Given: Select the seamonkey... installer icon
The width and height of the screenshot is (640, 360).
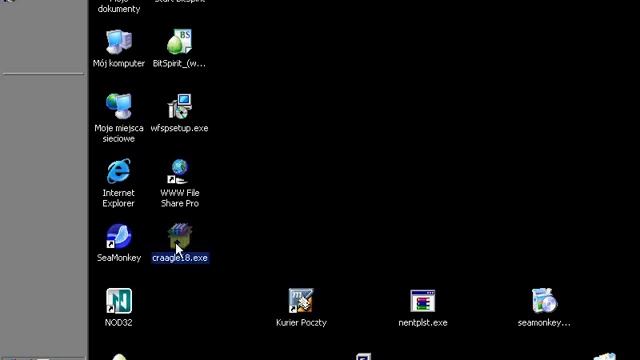Looking at the screenshot, I should tap(544, 300).
